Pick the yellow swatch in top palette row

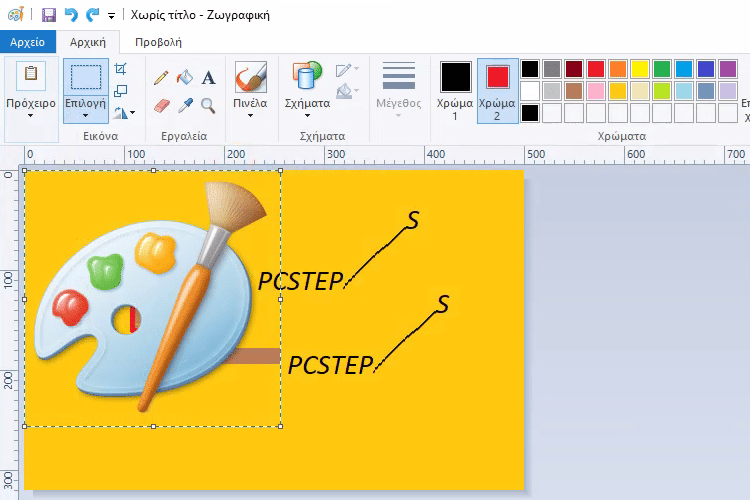tap(640, 69)
